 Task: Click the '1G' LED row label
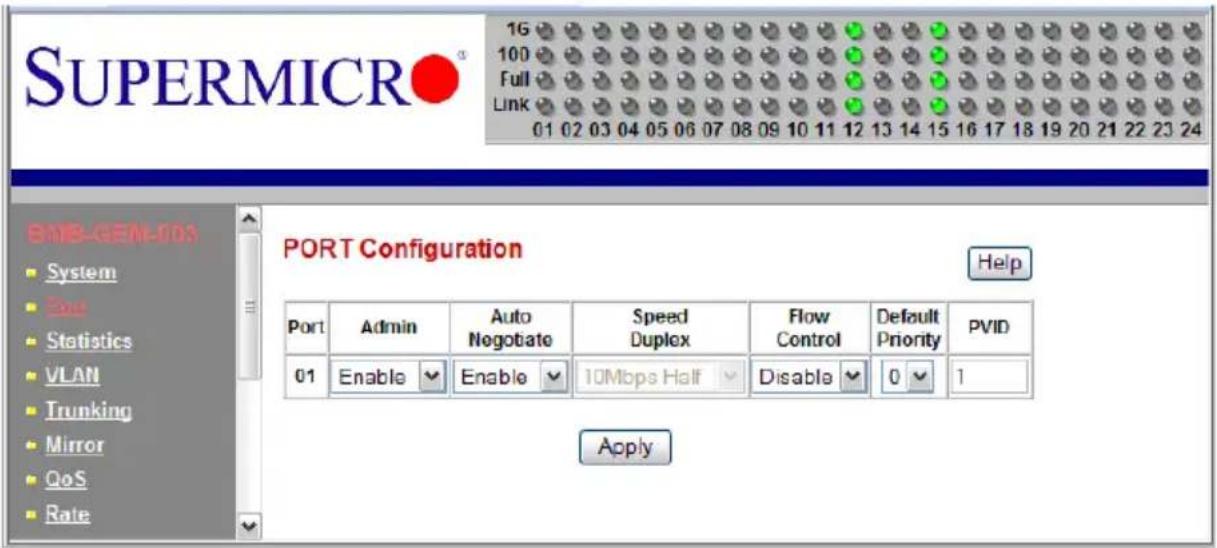(x=520, y=30)
